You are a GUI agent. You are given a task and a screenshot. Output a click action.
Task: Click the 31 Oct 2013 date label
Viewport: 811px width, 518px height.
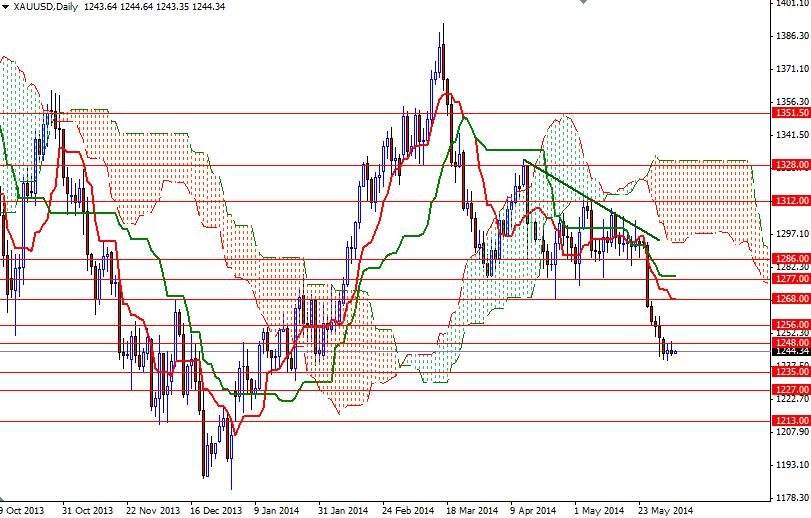pyautogui.click(x=87, y=511)
